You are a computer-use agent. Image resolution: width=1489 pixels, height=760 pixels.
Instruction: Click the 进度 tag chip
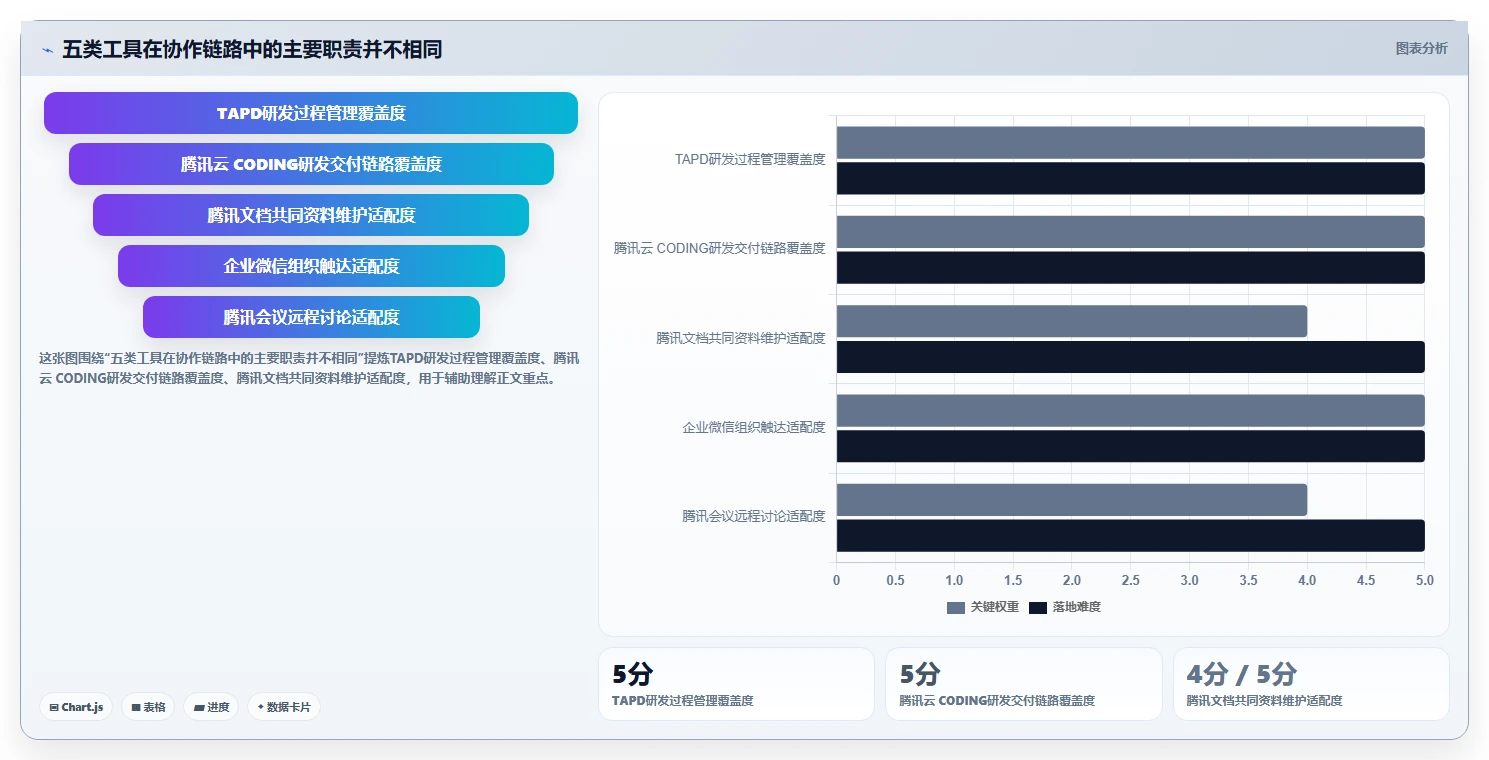click(x=211, y=707)
